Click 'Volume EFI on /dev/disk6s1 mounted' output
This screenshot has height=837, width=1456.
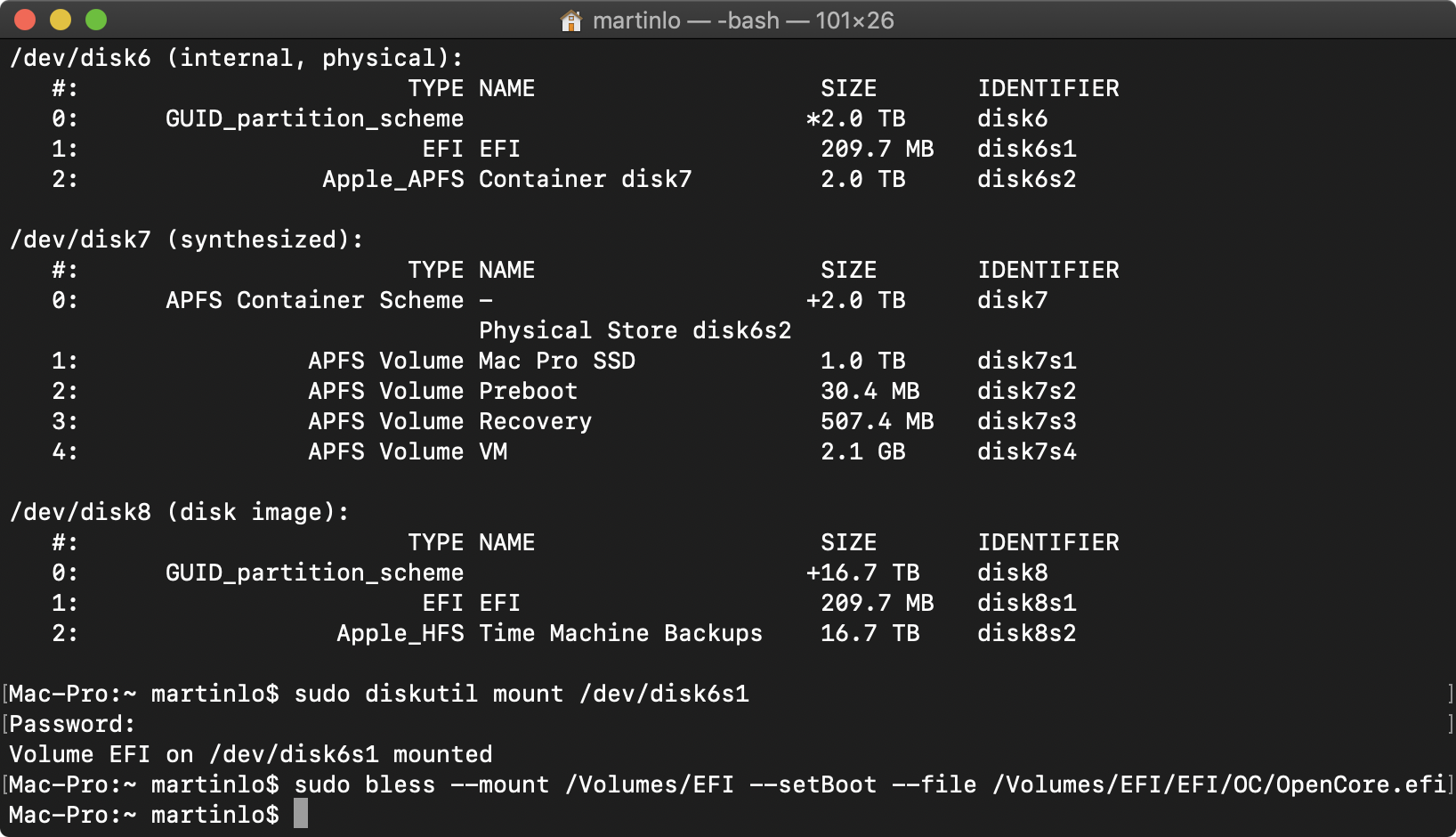(251, 754)
